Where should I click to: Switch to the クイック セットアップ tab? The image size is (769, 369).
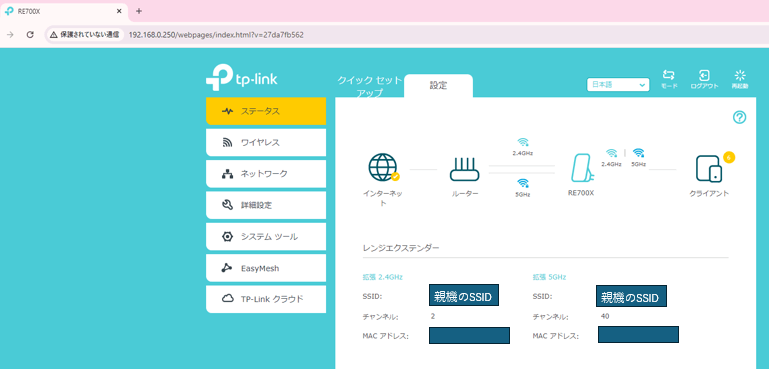click(370, 86)
